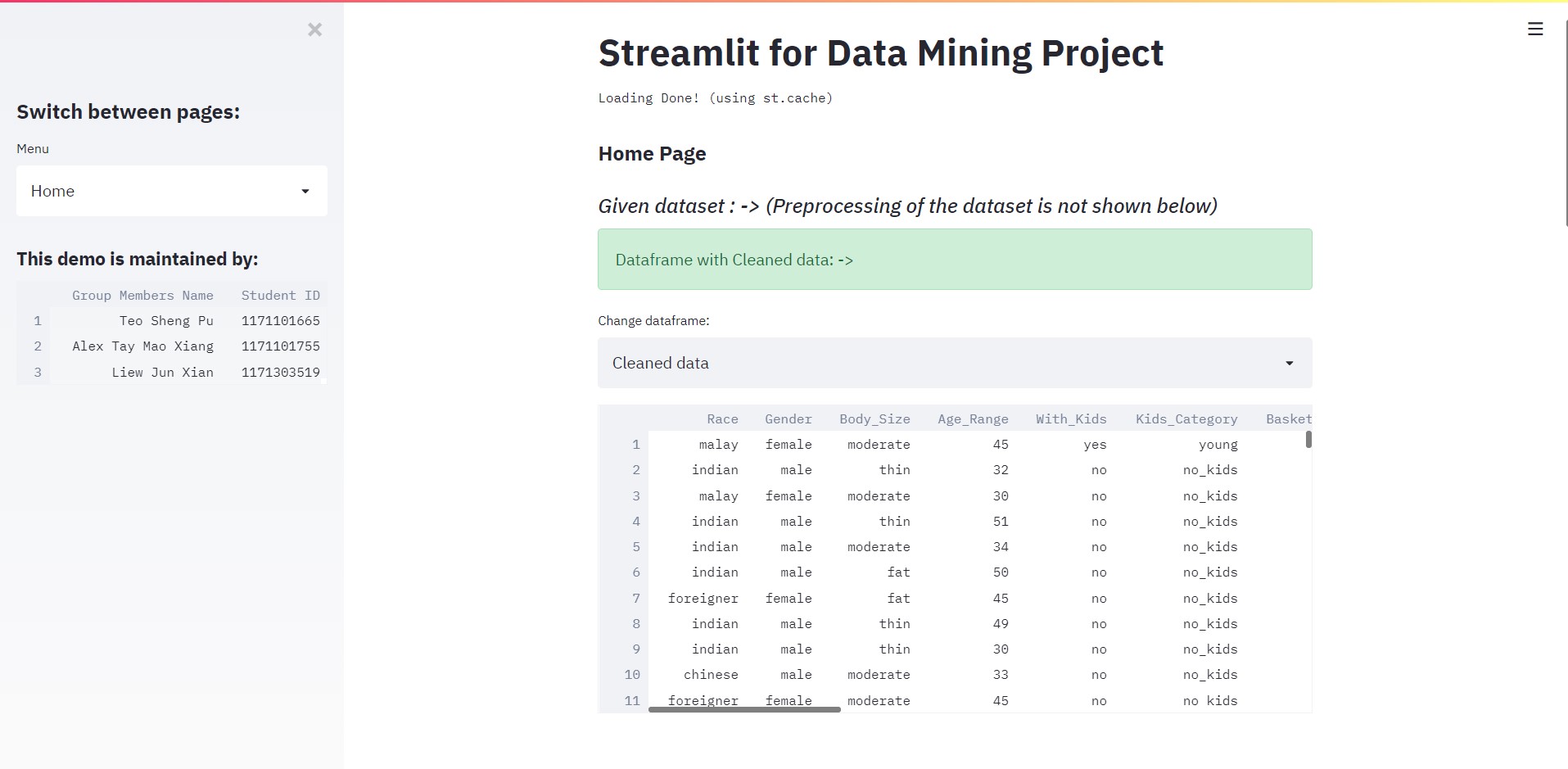Click the Race column header
The height and width of the screenshot is (769, 1568).
pos(722,418)
